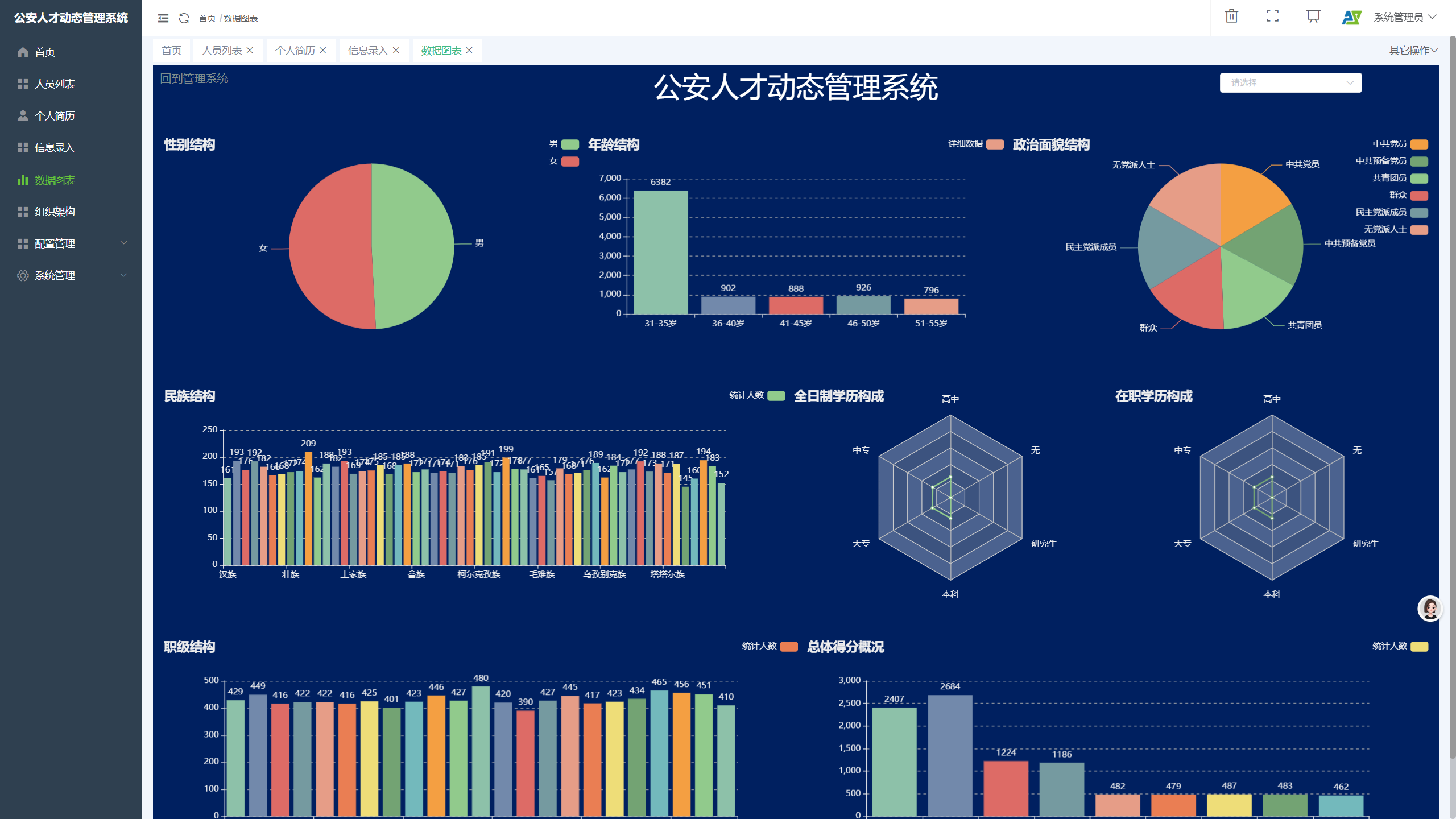
Task: Close the 个人简历 tab
Action: (x=323, y=51)
